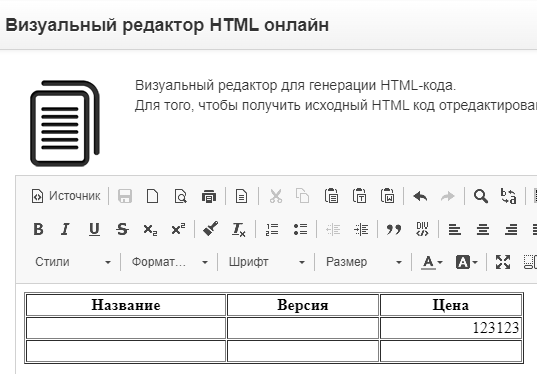Click the Cut scissors icon
The height and width of the screenshot is (374, 537).
click(x=275, y=196)
